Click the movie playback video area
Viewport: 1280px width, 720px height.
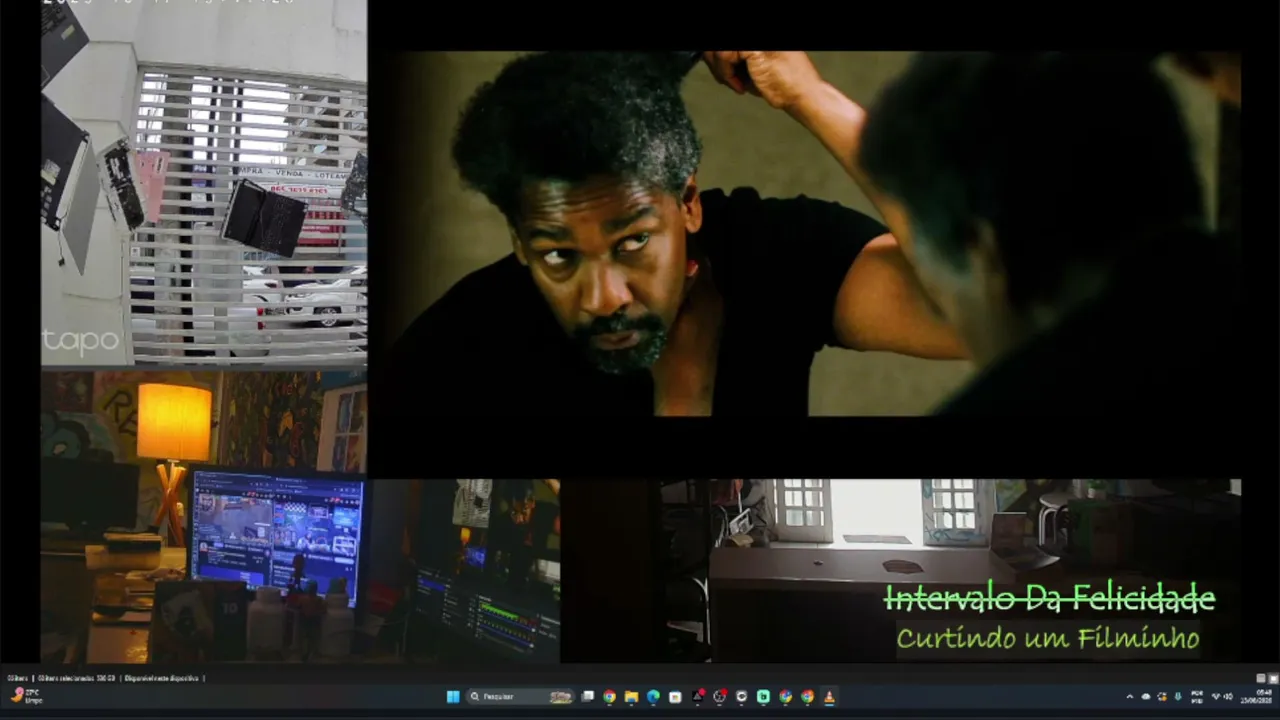[x=808, y=233]
